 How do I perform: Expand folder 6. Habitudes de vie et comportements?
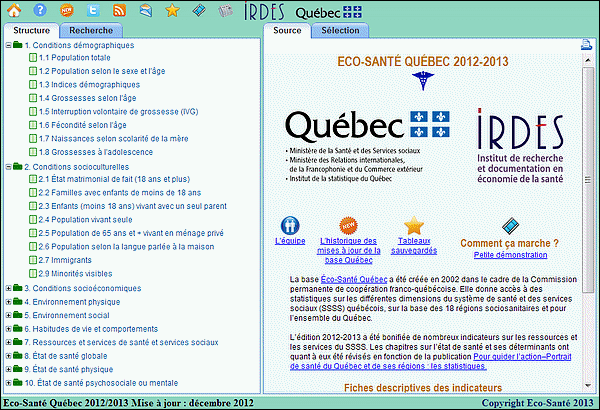(x=8, y=329)
